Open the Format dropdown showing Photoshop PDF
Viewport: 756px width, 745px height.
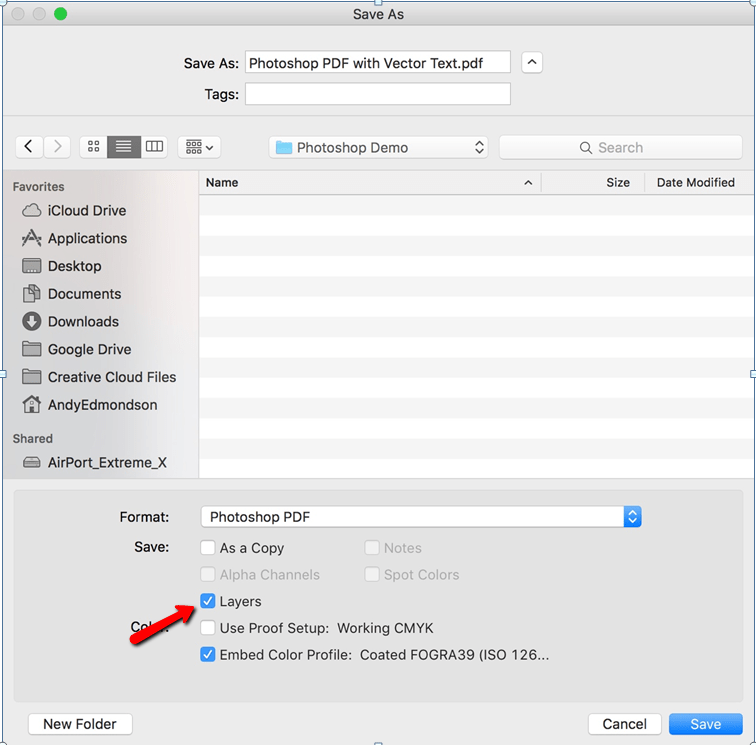[x=421, y=516]
